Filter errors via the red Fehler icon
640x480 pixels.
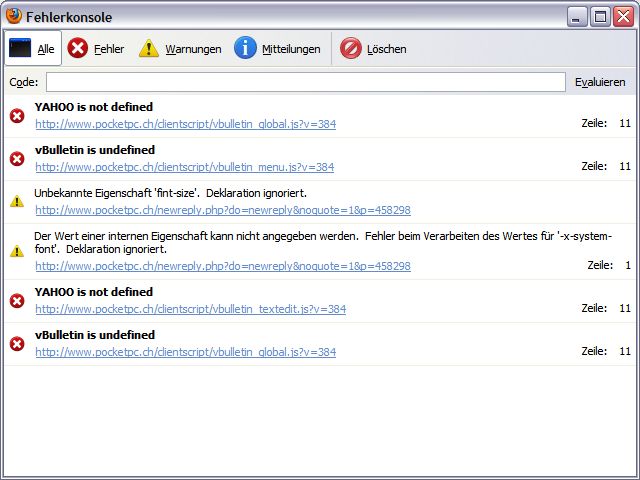78,48
